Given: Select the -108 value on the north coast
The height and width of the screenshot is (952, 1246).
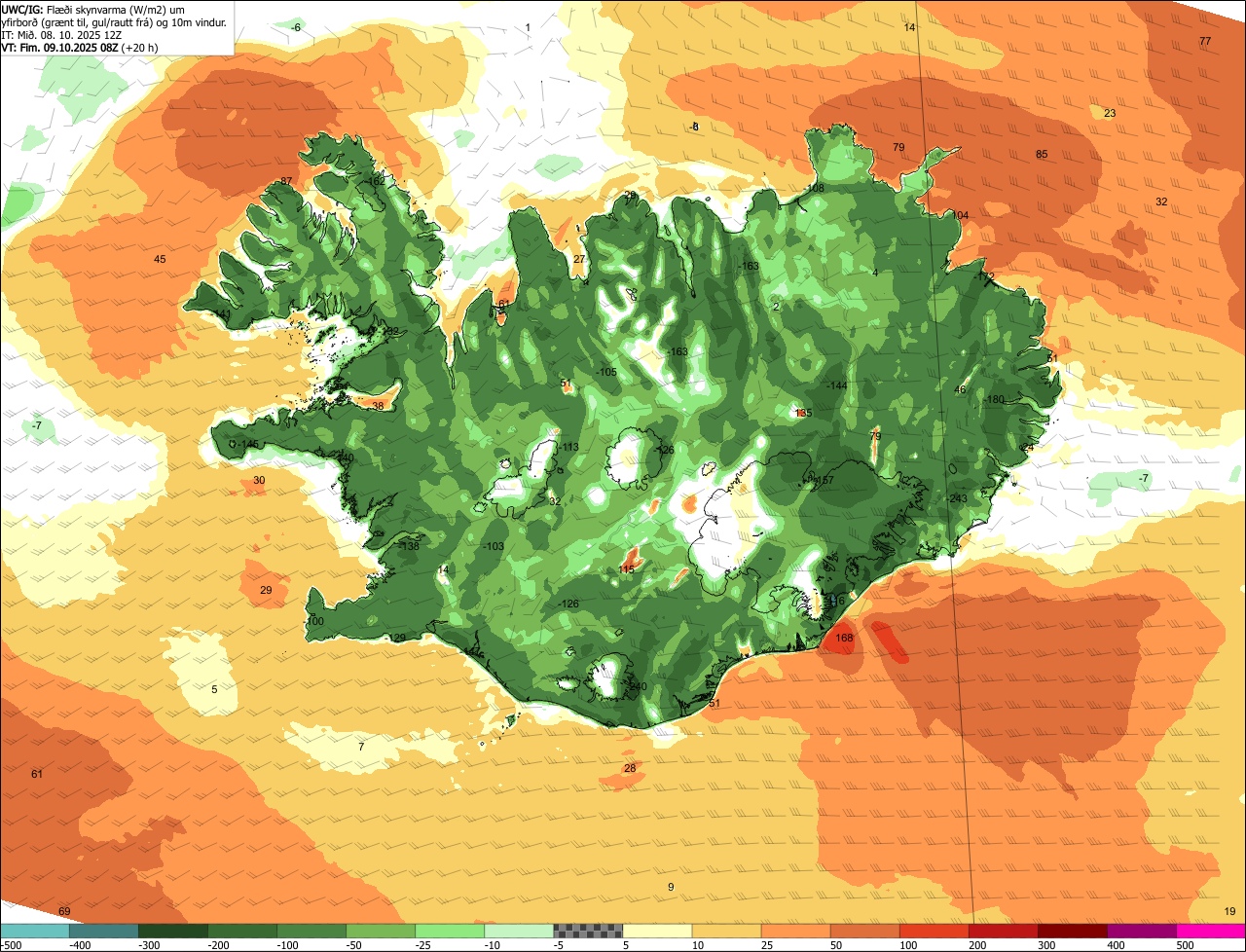Looking at the screenshot, I should click(x=814, y=189).
